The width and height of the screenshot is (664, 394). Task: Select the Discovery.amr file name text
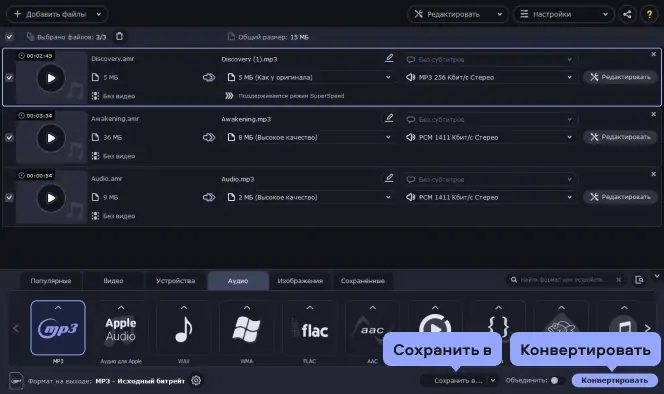coord(112,59)
